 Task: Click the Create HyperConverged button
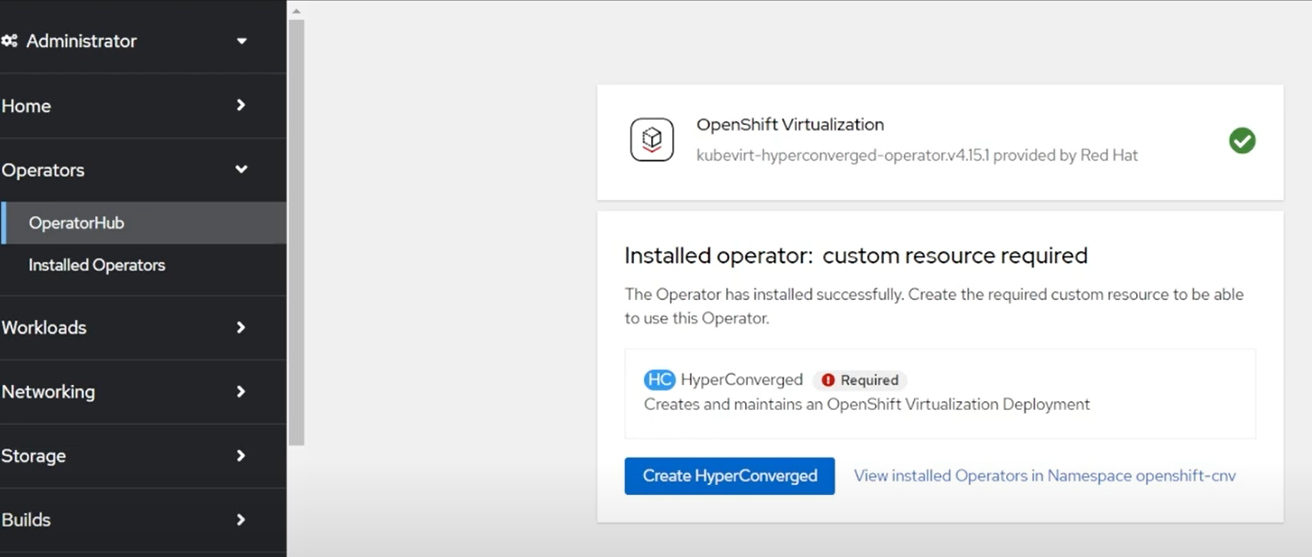point(730,476)
